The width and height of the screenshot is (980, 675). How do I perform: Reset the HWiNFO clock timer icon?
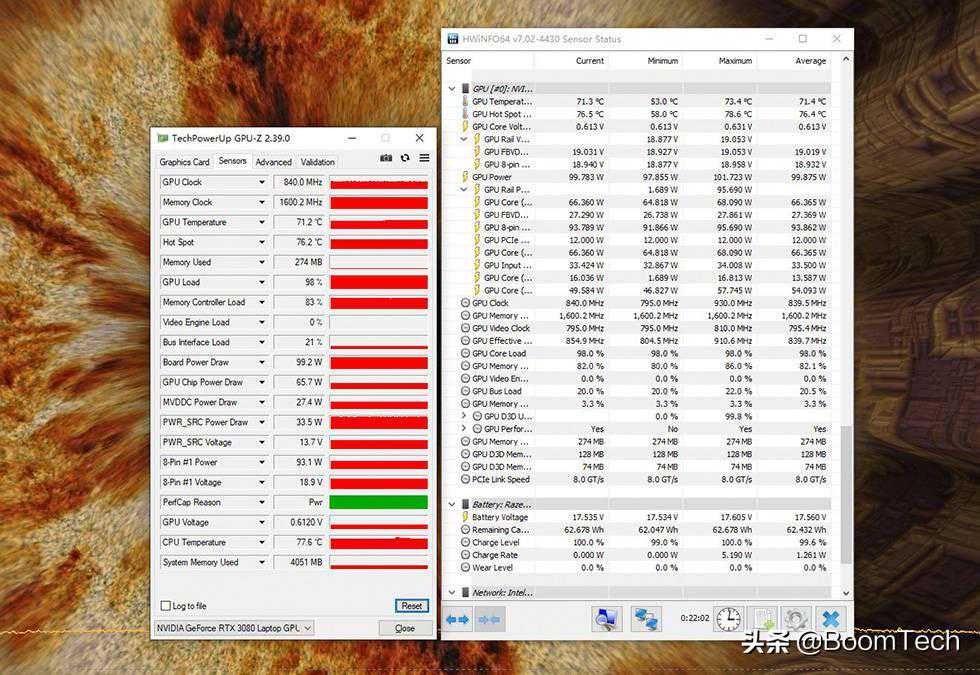pos(729,620)
